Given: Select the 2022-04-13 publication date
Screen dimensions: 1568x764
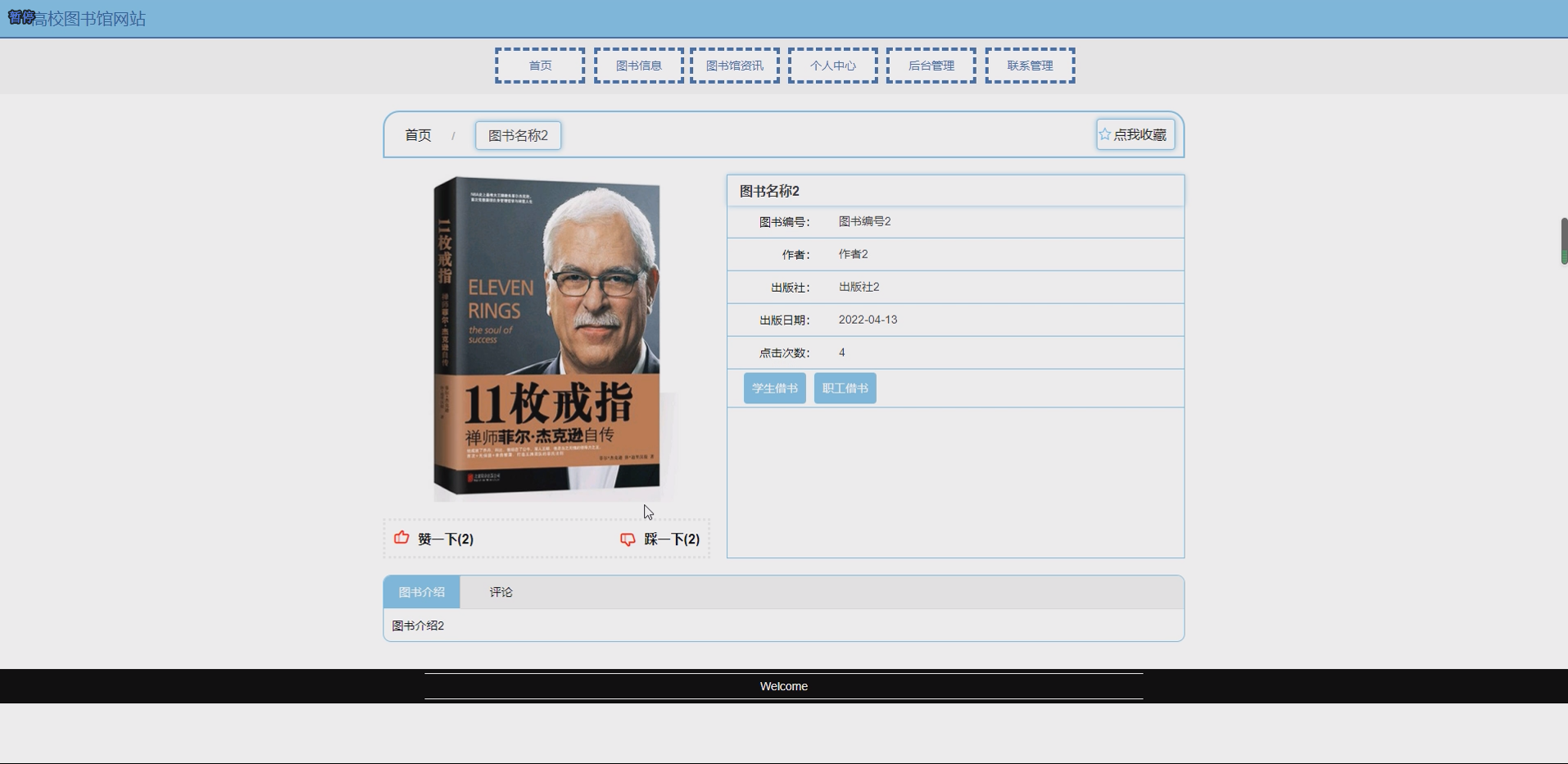Looking at the screenshot, I should coord(868,320).
